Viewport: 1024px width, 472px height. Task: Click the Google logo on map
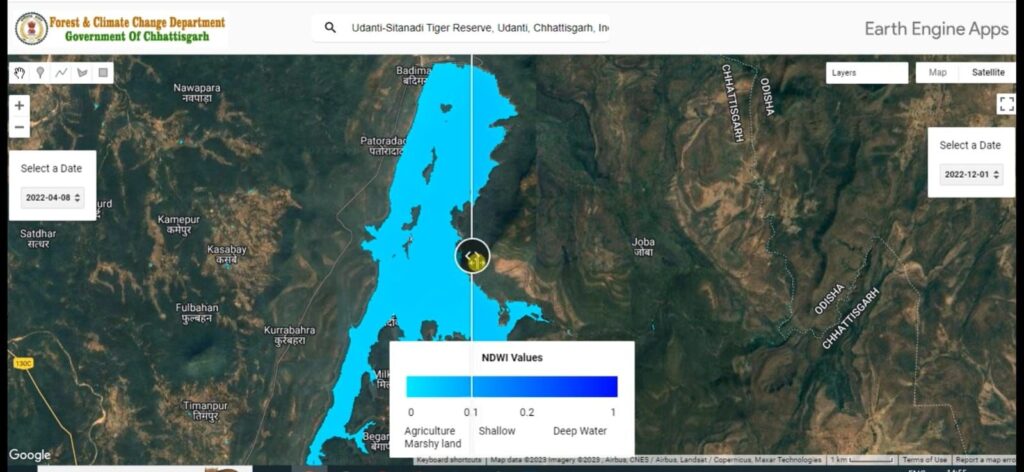30,455
